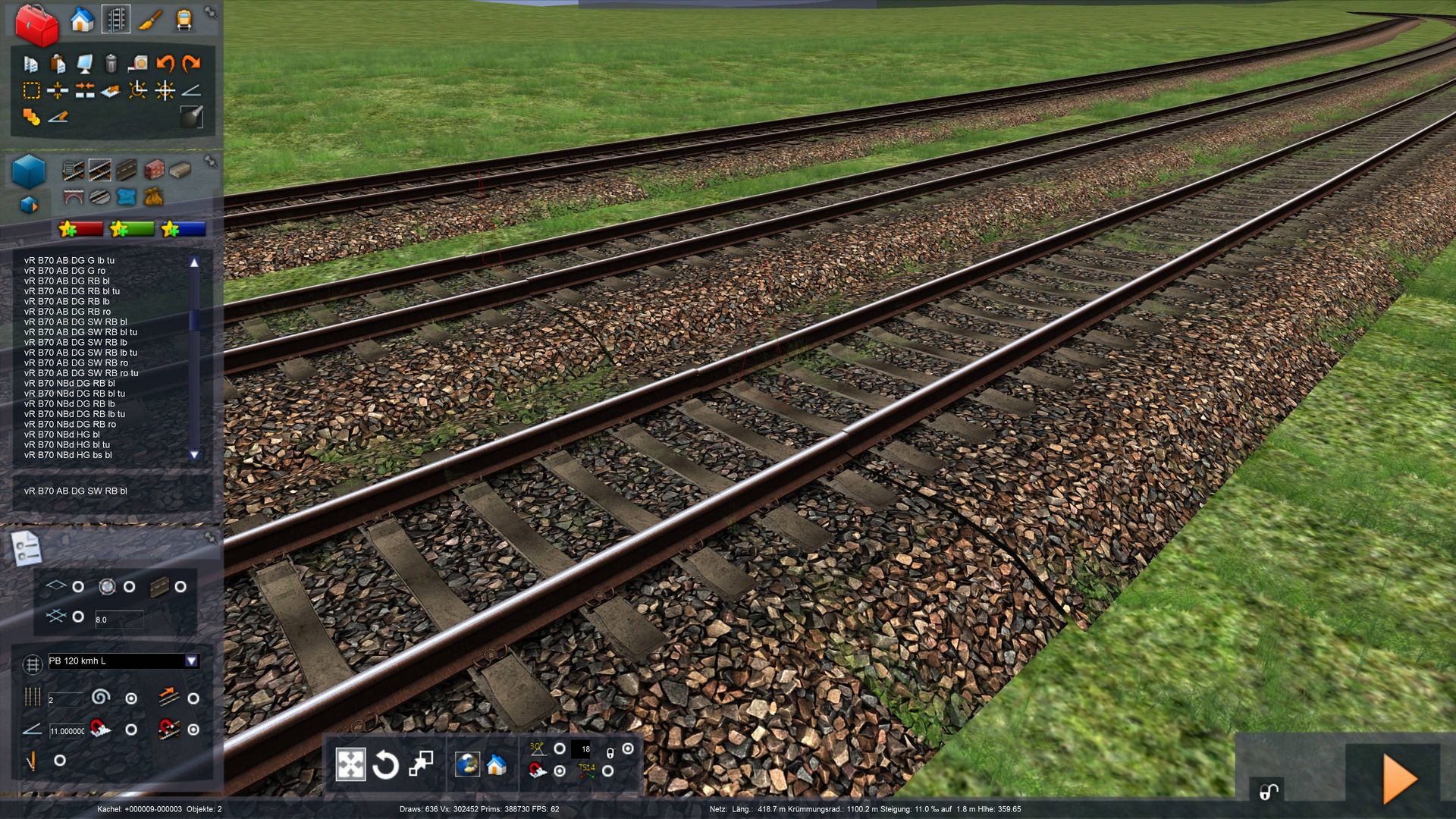Switch to the paintbrush painting tab

tap(149, 20)
